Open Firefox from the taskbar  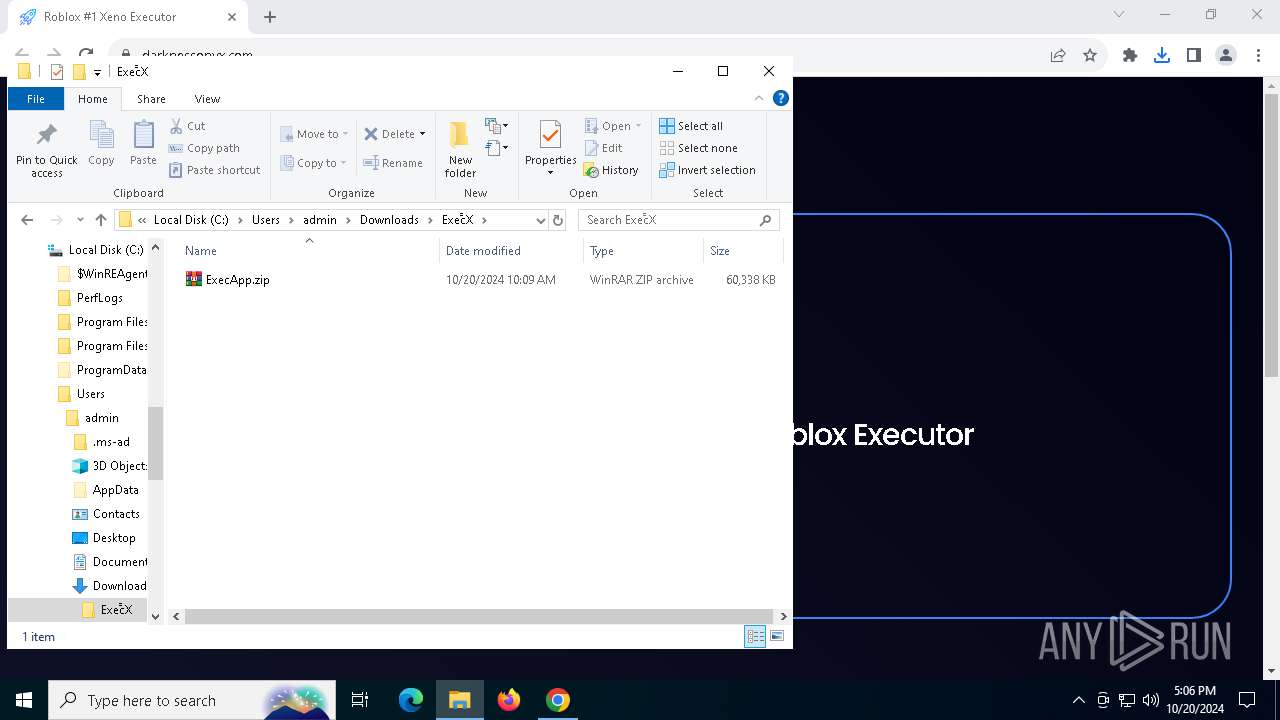(x=509, y=700)
